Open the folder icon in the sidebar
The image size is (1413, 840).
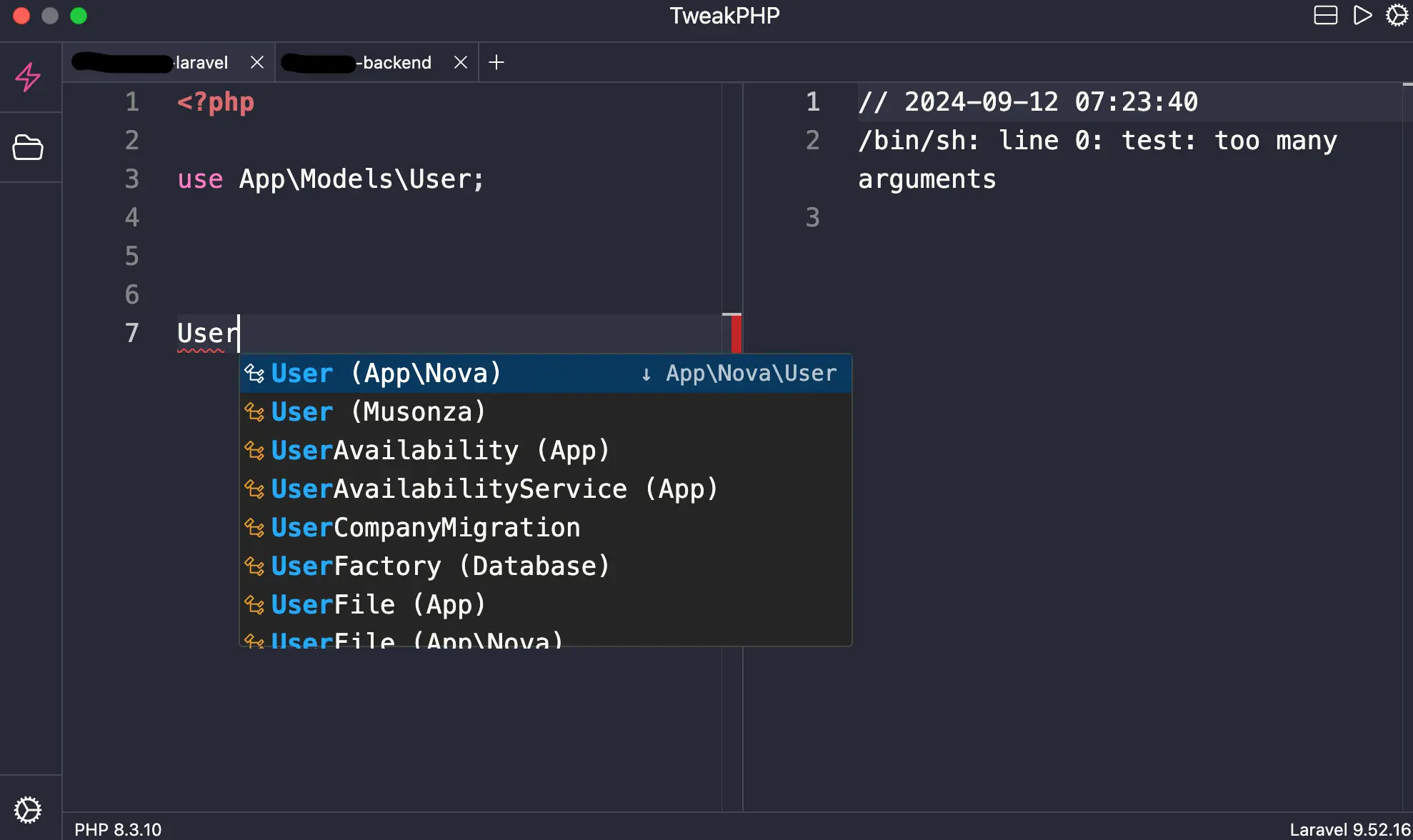click(x=29, y=147)
